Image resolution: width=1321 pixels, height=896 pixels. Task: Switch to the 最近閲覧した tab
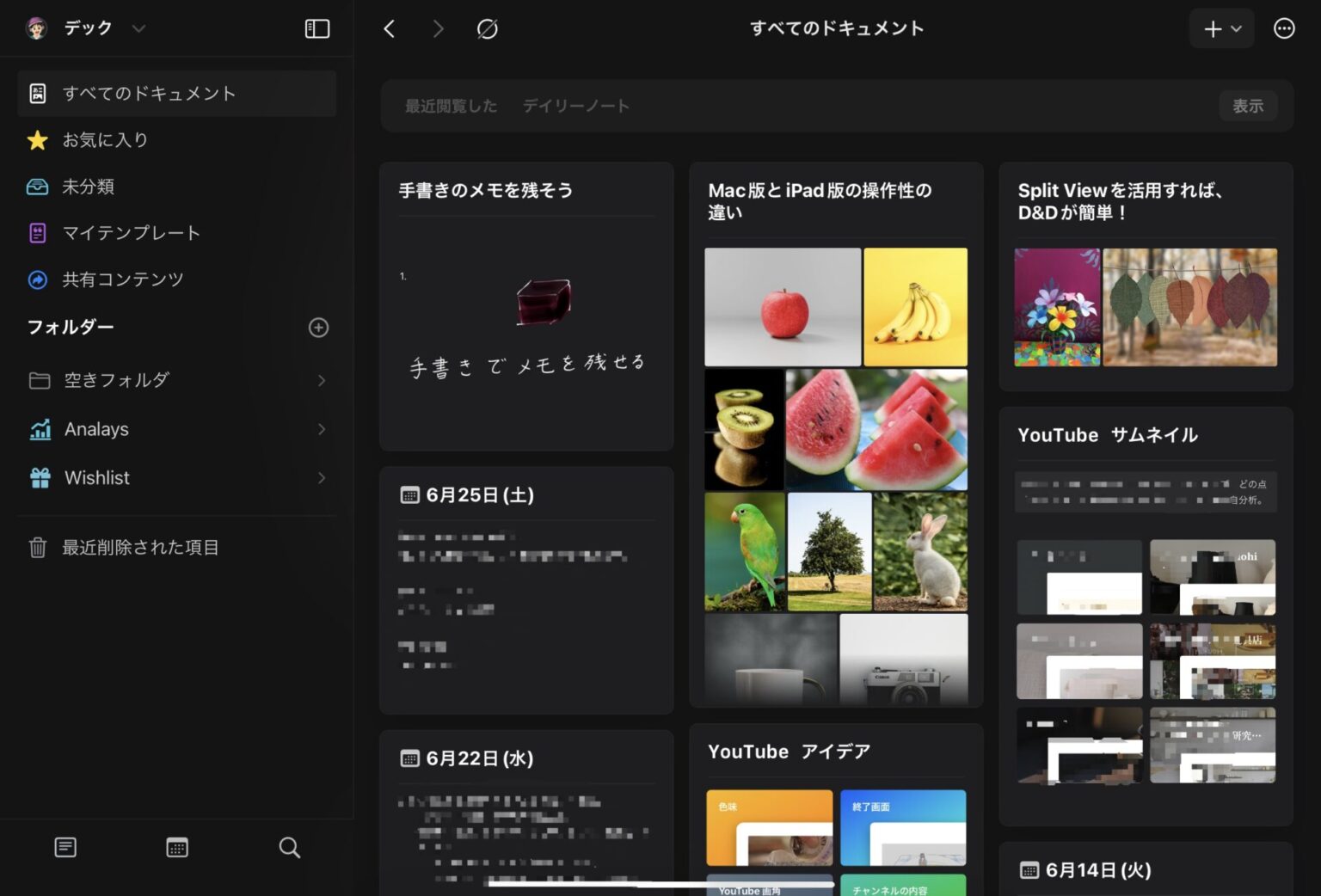tap(451, 105)
